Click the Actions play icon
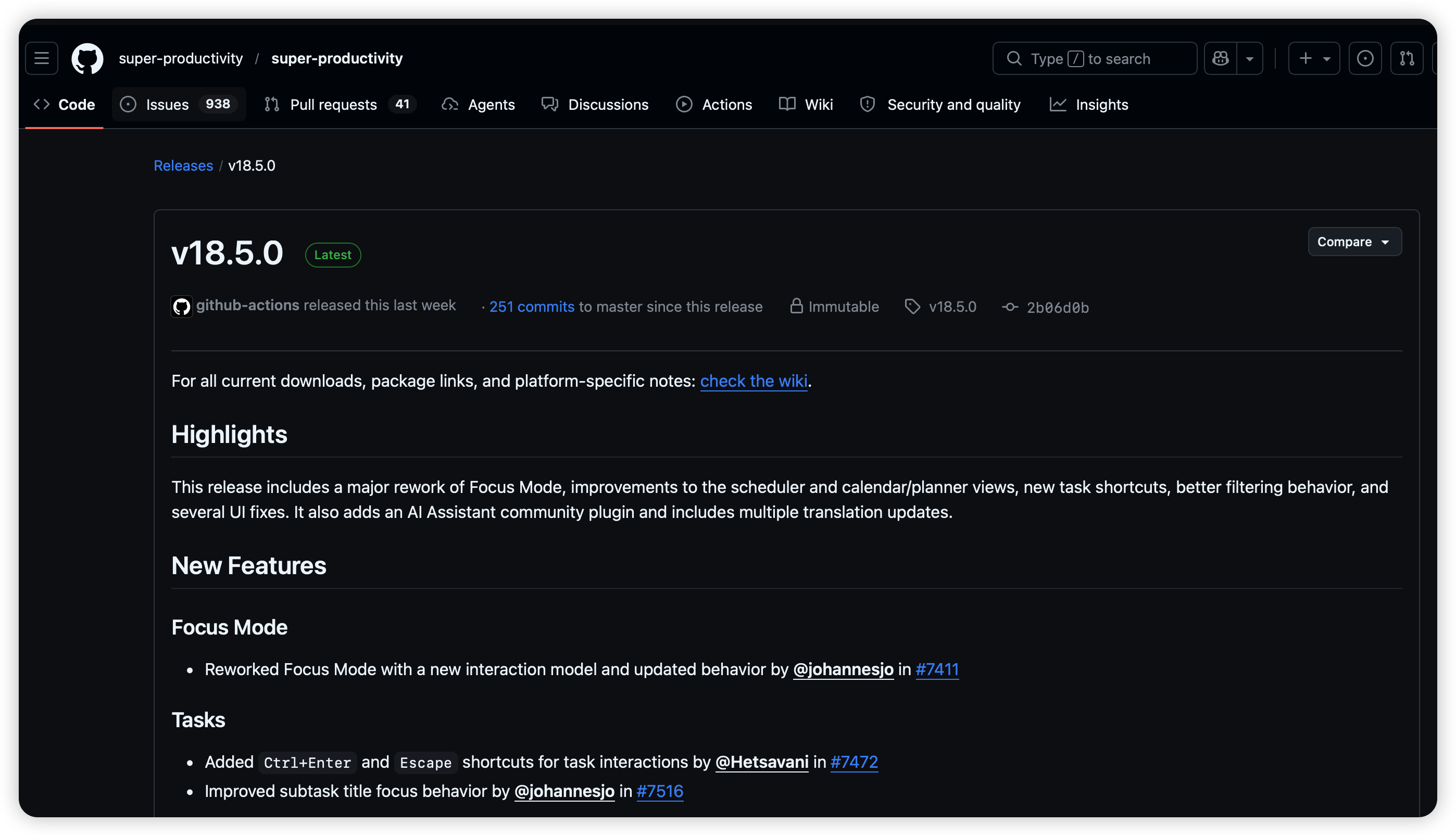Screen dimensions: 1456x836 coord(684,105)
